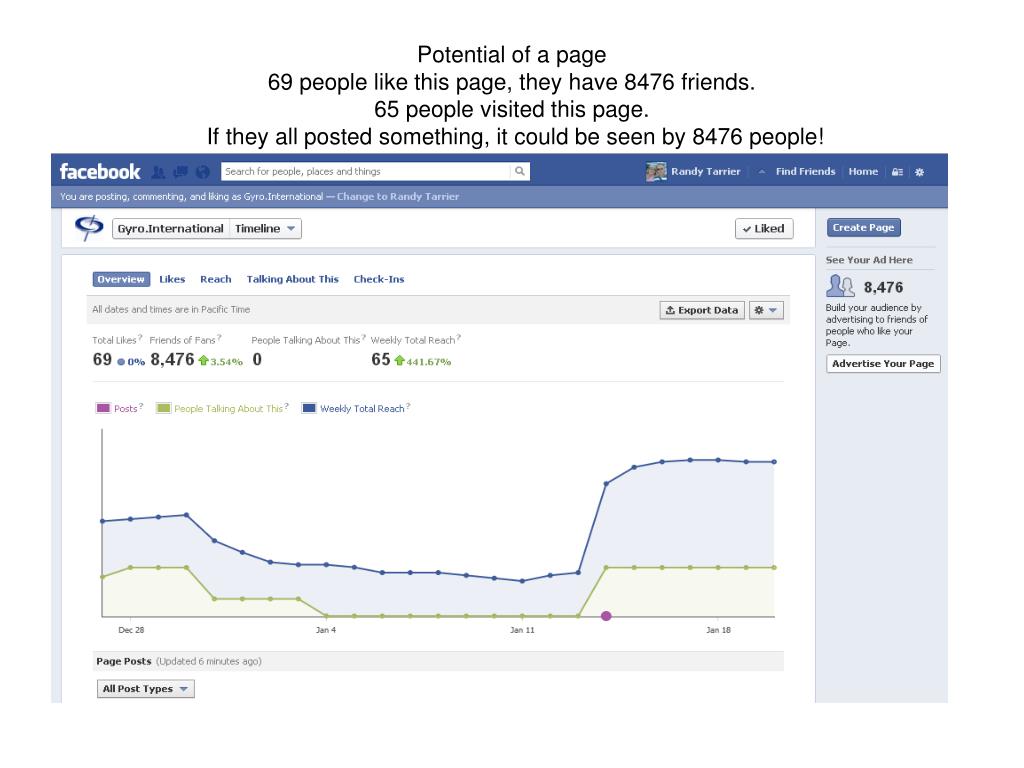Click Find Friends in header
Screen dimensions: 1024x768
805,171
